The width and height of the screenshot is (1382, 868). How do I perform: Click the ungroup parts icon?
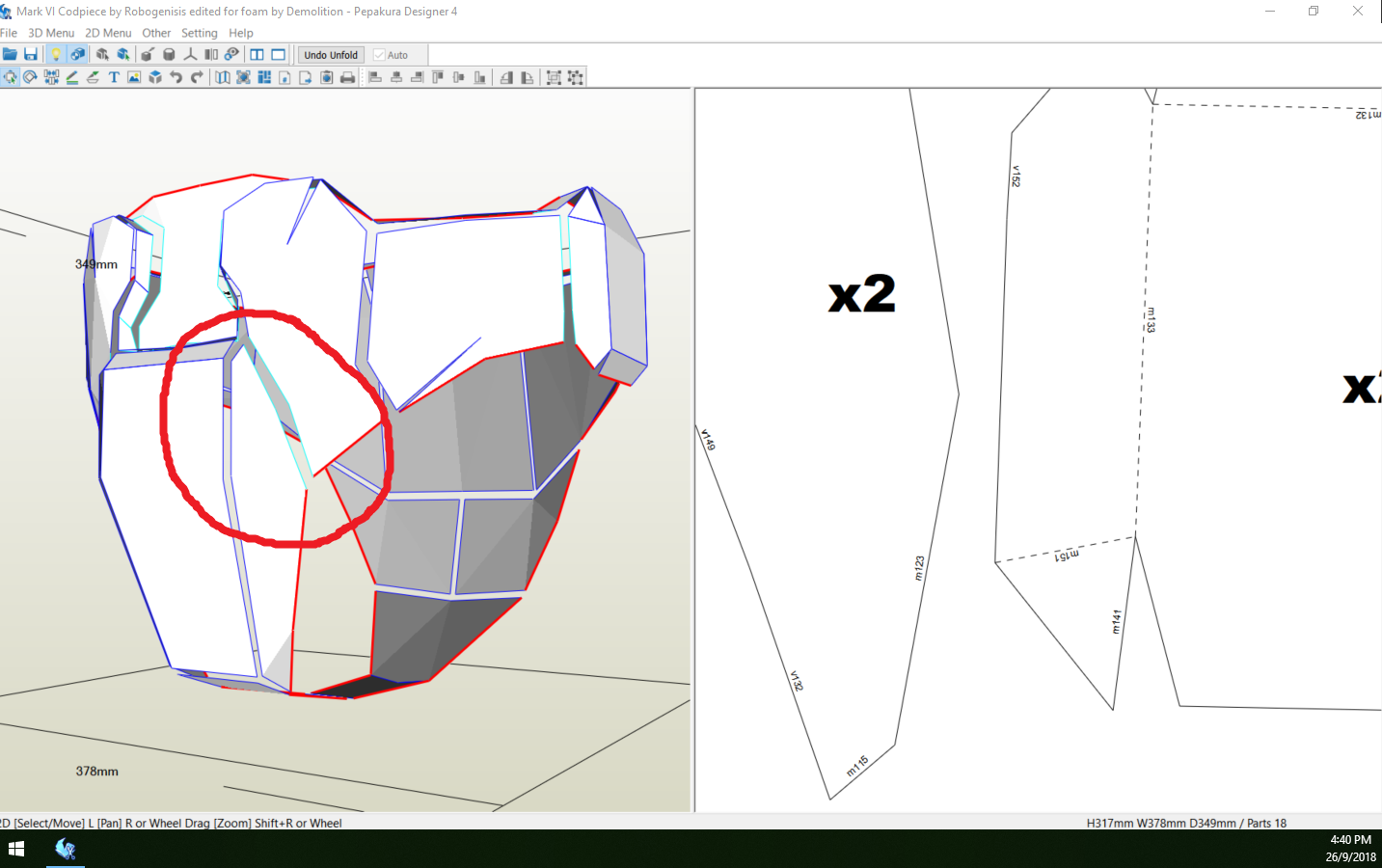click(575, 77)
